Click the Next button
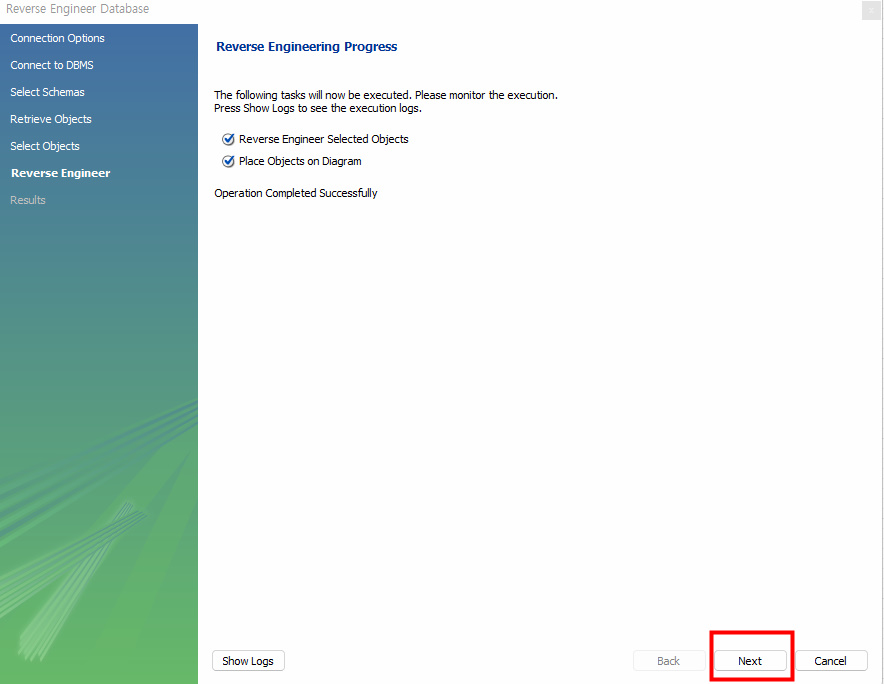This screenshot has height=684, width=884. click(x=750, y=661)
